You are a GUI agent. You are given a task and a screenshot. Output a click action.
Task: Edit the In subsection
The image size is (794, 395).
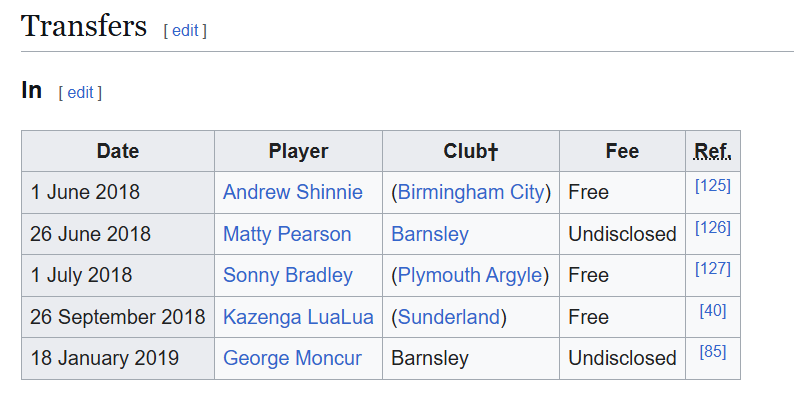click(81, 93)
